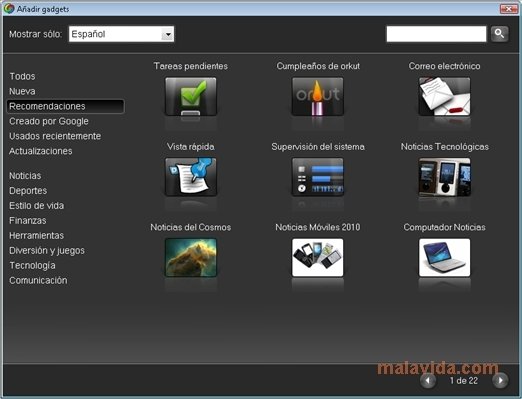This screenshot has width=522, height=399.
Task: Choose the Vista rápida notes gadget icon
Action: tap(191, 177)
